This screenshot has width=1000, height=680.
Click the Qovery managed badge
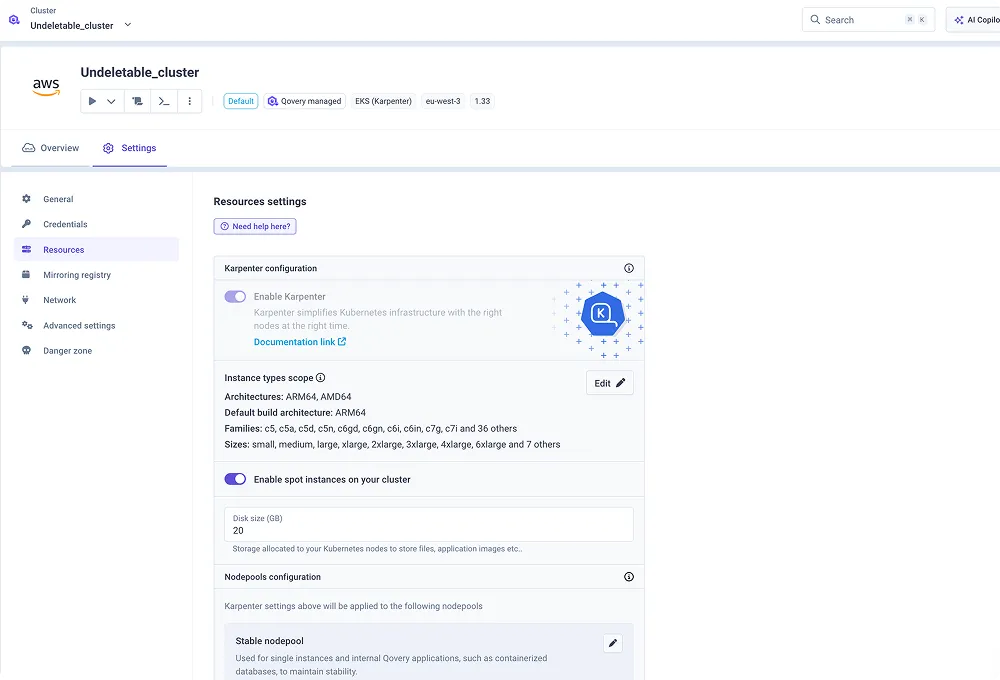coord(304,101)
